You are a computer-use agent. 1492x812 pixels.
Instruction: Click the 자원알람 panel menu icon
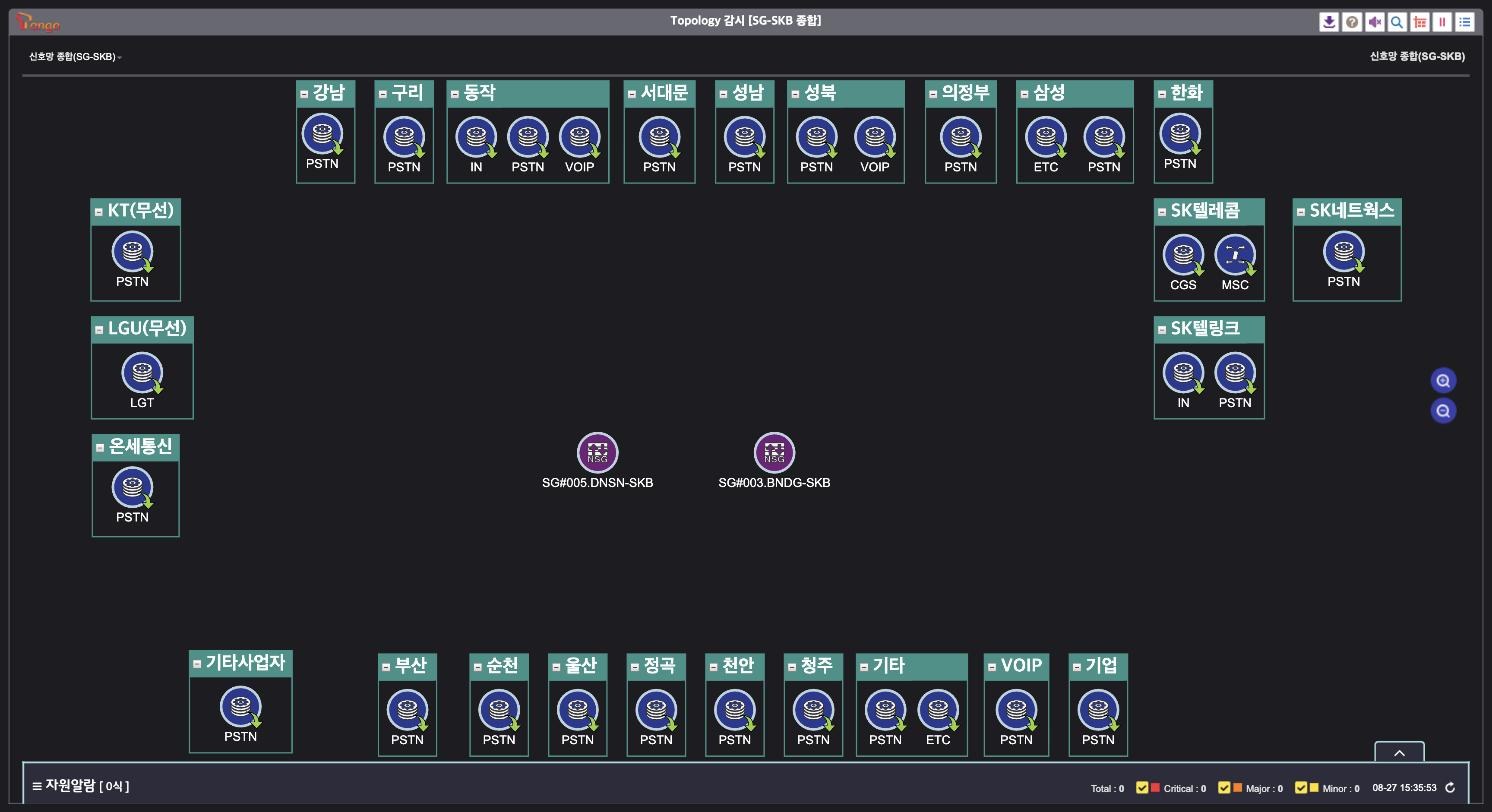37,787
